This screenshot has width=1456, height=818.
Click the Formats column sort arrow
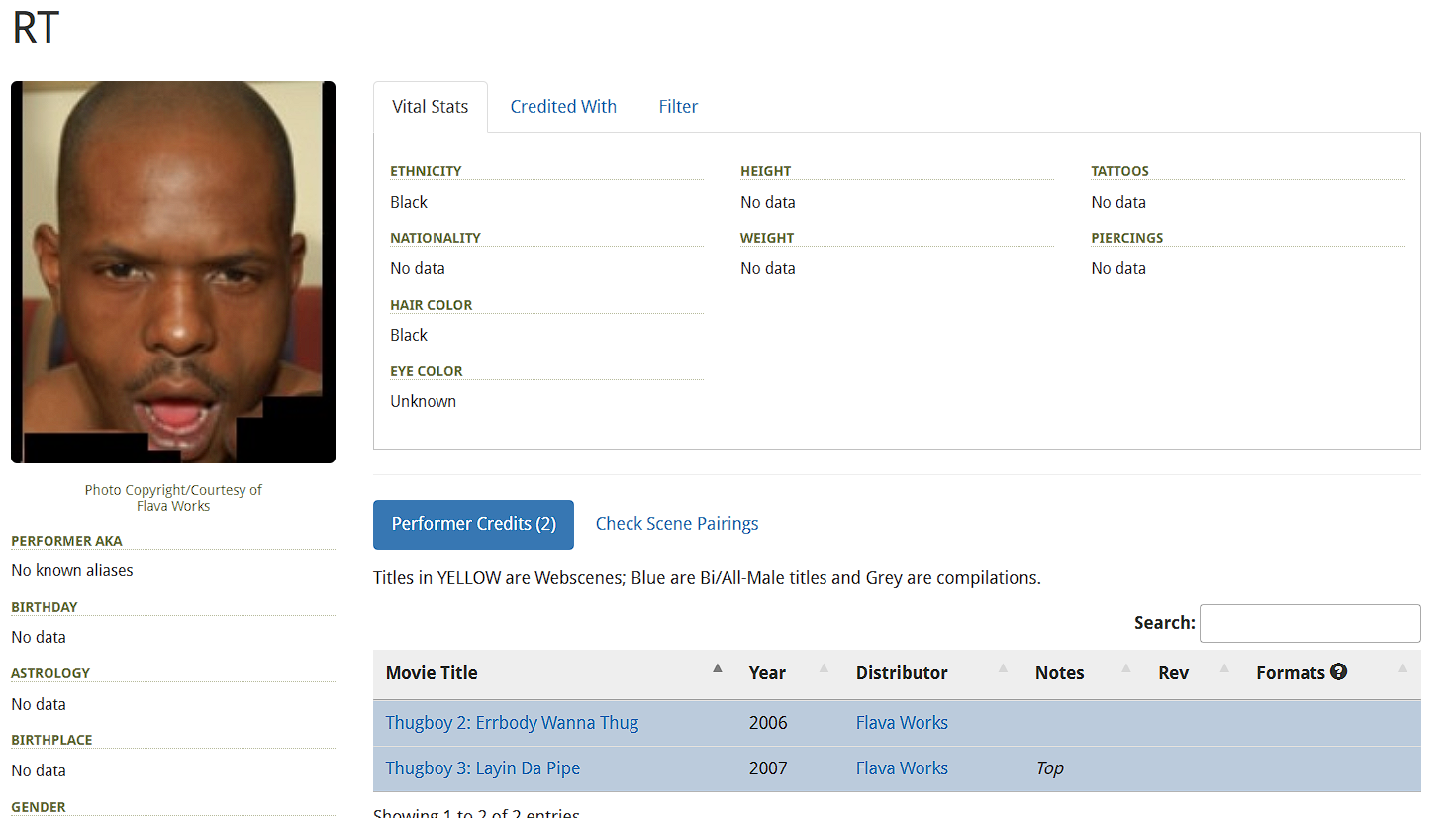[x=1402, y=668]
